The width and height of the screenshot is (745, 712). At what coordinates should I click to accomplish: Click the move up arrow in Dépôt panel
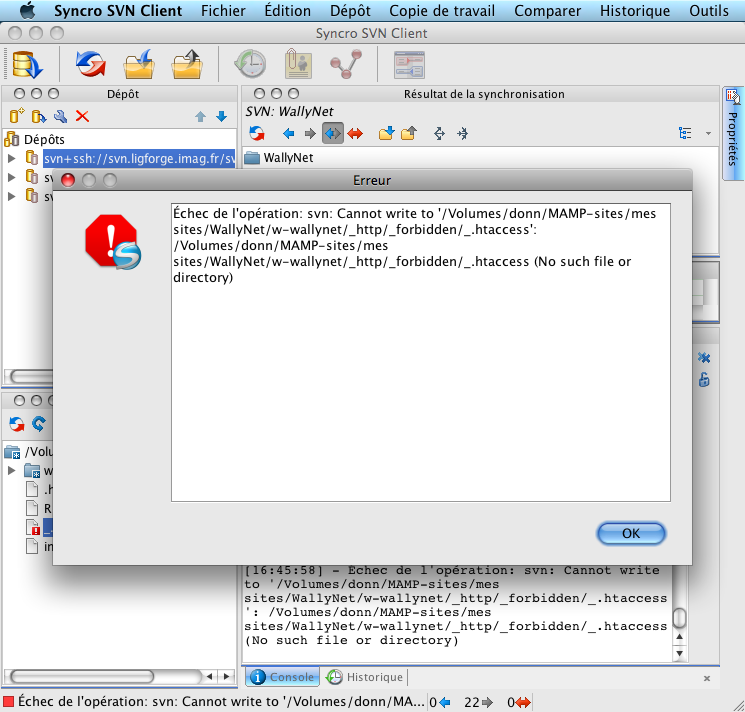point(201,116)
